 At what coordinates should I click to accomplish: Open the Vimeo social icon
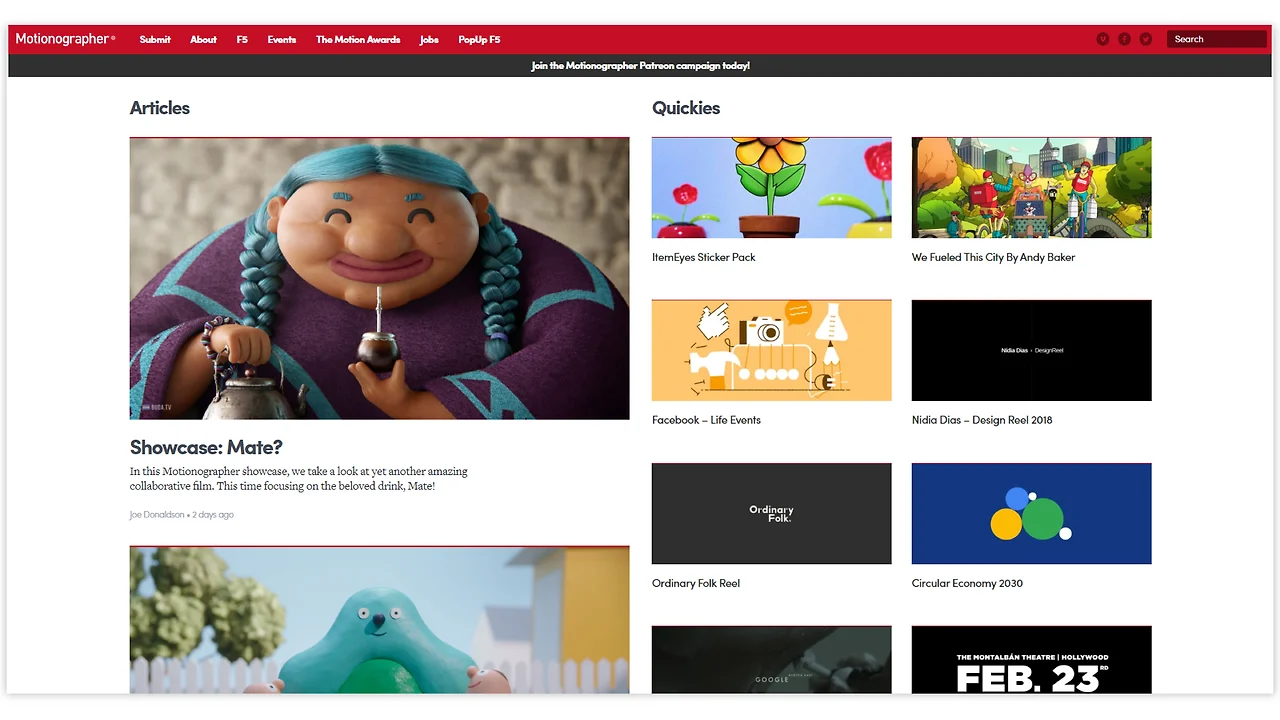click(1103, 39)
